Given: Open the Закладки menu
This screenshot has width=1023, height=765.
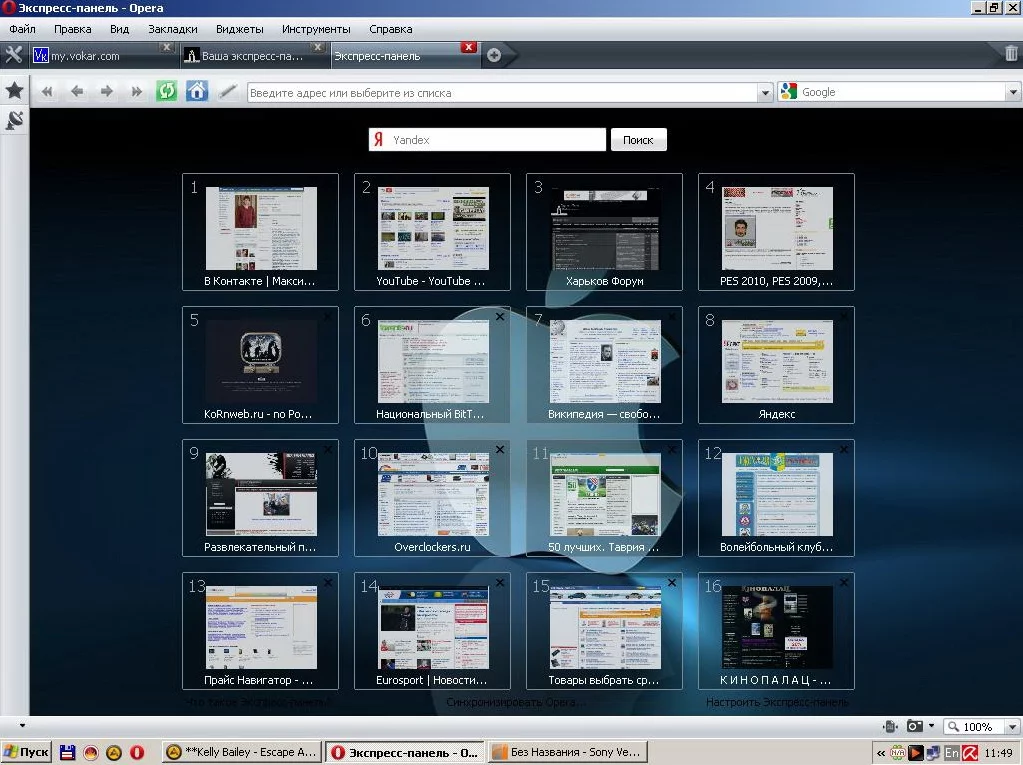Looking at the screenshot, I should (x=173, y=29).
